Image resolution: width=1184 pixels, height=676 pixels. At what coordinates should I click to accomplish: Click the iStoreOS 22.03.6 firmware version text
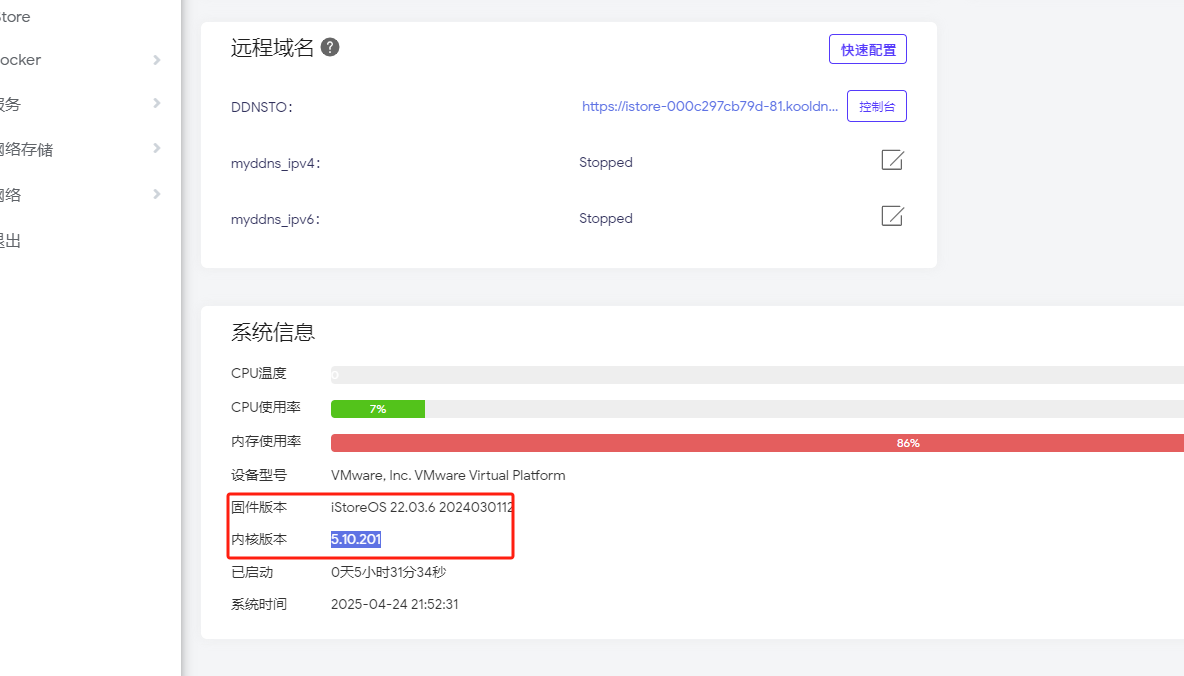click(x=422, y=507)
